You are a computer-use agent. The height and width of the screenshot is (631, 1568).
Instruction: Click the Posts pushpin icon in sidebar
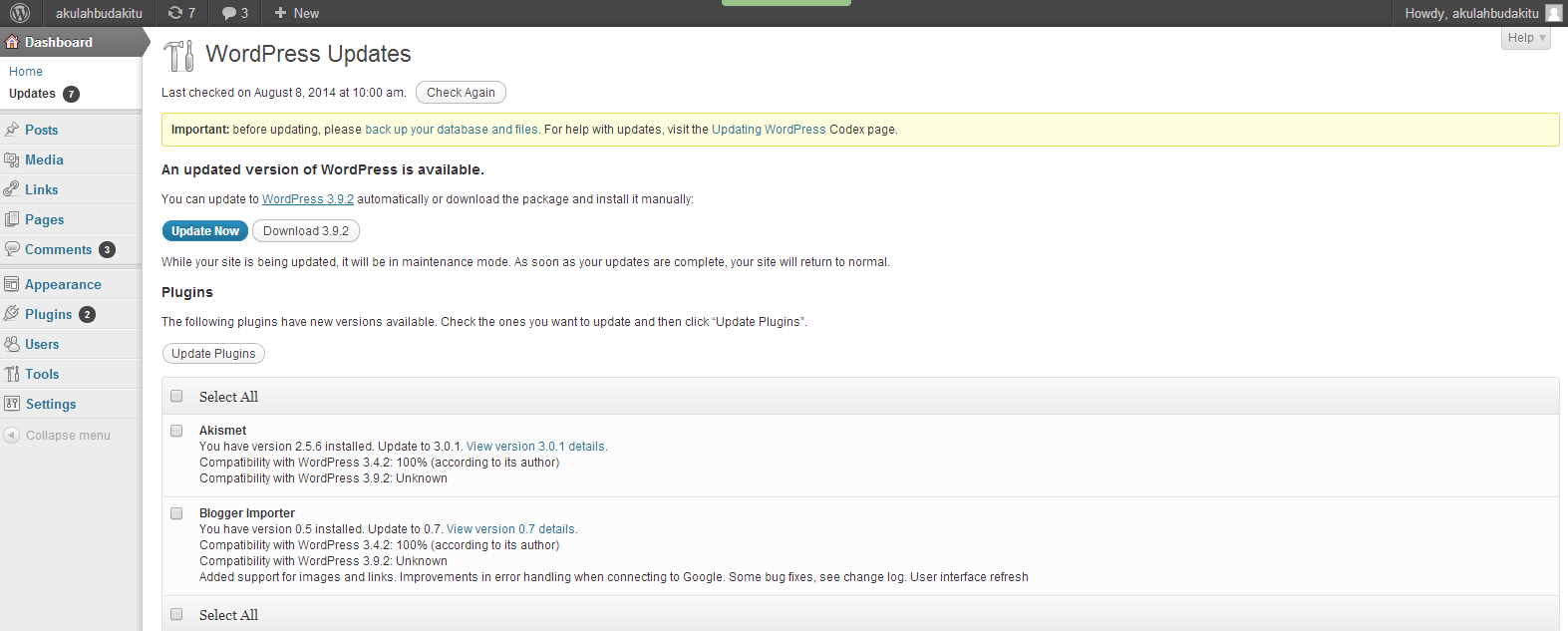[x=12, y=130]
